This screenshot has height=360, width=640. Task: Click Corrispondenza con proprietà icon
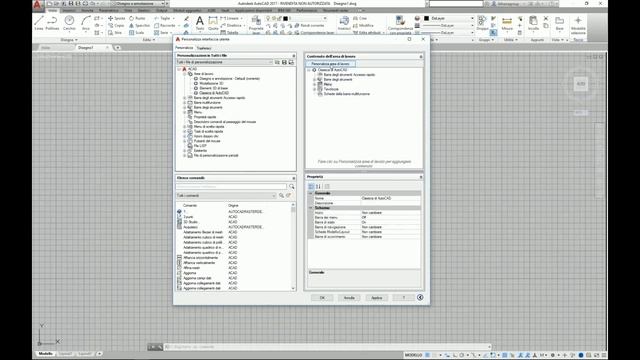(x=400, y=24)
